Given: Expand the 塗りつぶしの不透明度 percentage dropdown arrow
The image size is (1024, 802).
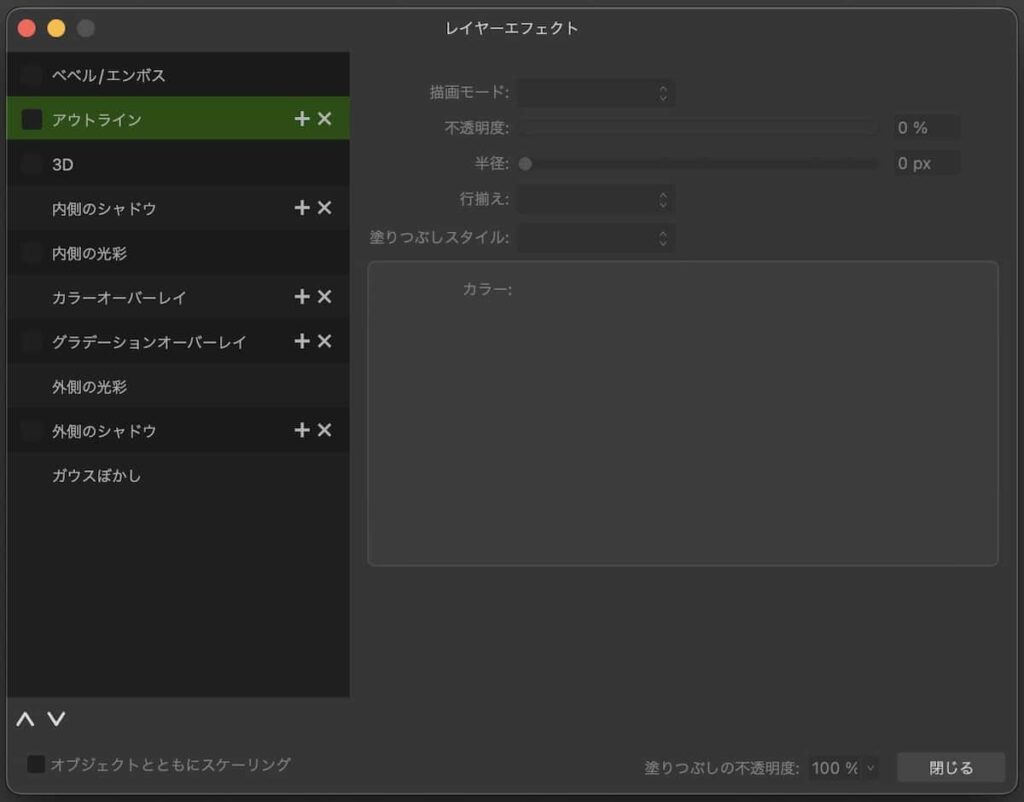Looking at the screenshot, I should 870,768.
